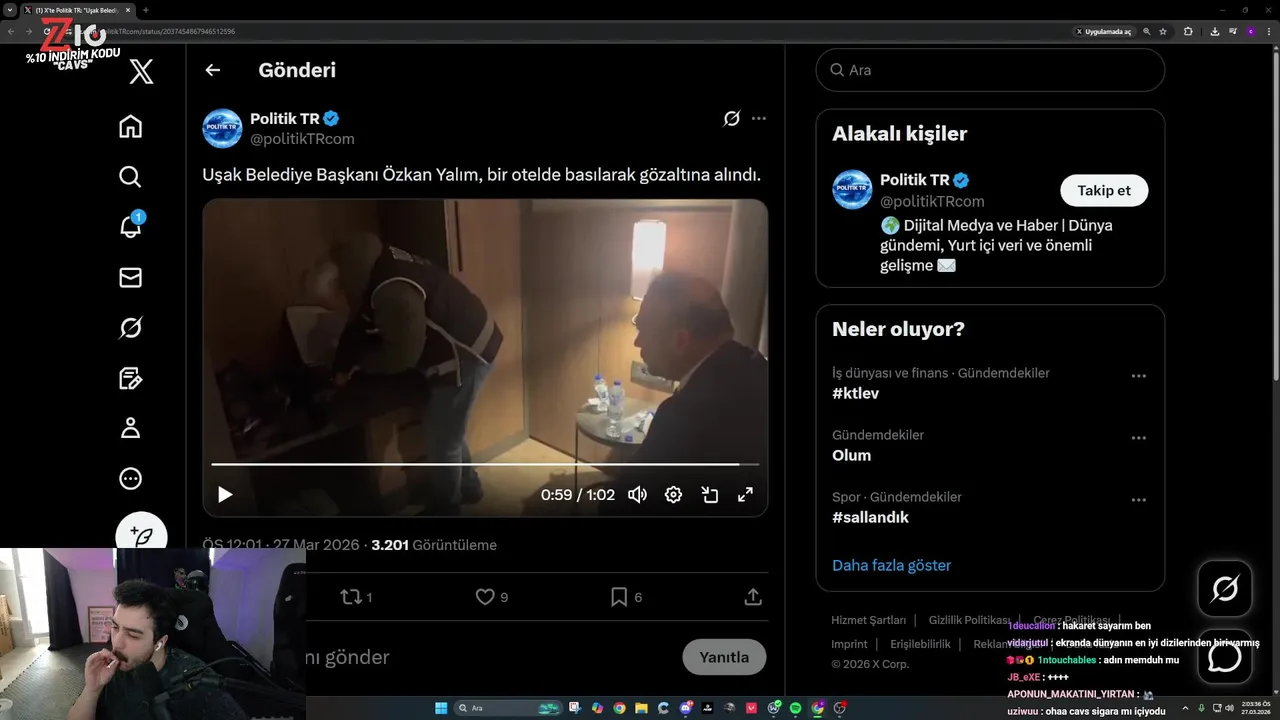Image resolution: width=1280 pixels, height=720 pixels.
Task: Open the browser tab search dropdown
Action: click(9, 10)
